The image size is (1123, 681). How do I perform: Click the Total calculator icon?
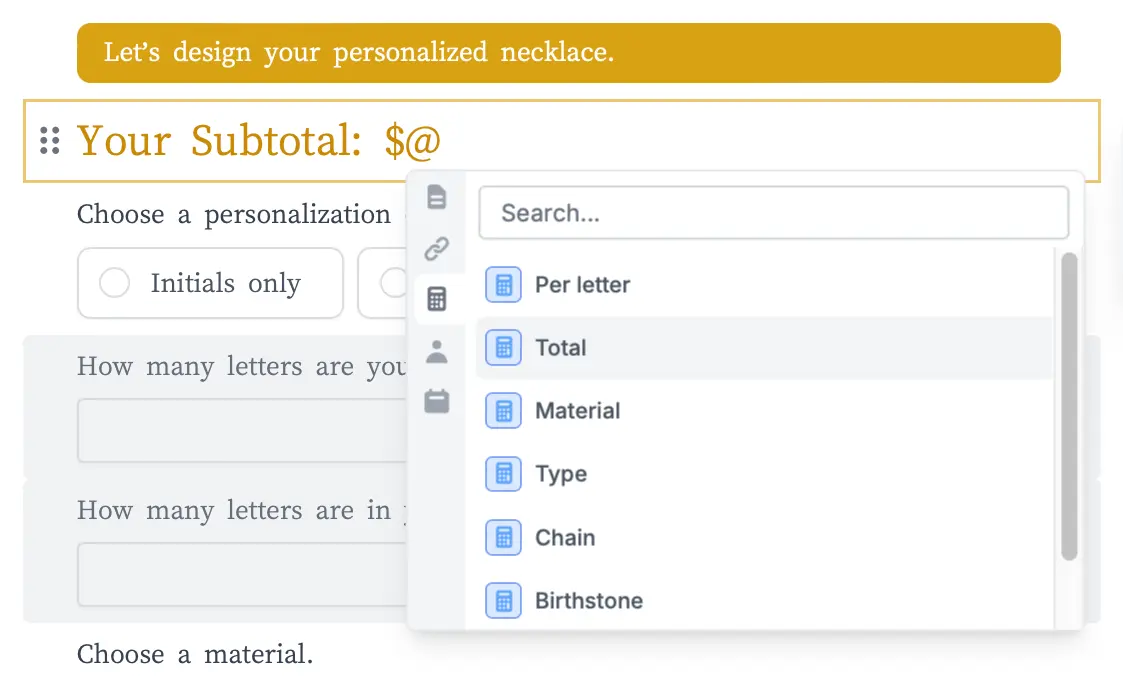[503, 347]
